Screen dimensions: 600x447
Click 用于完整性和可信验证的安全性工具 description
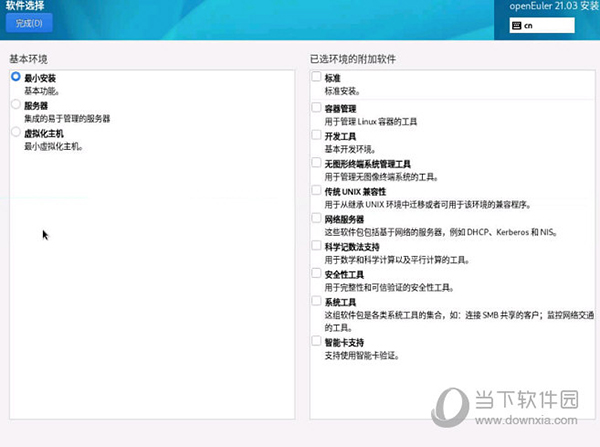tap(389, 288)
